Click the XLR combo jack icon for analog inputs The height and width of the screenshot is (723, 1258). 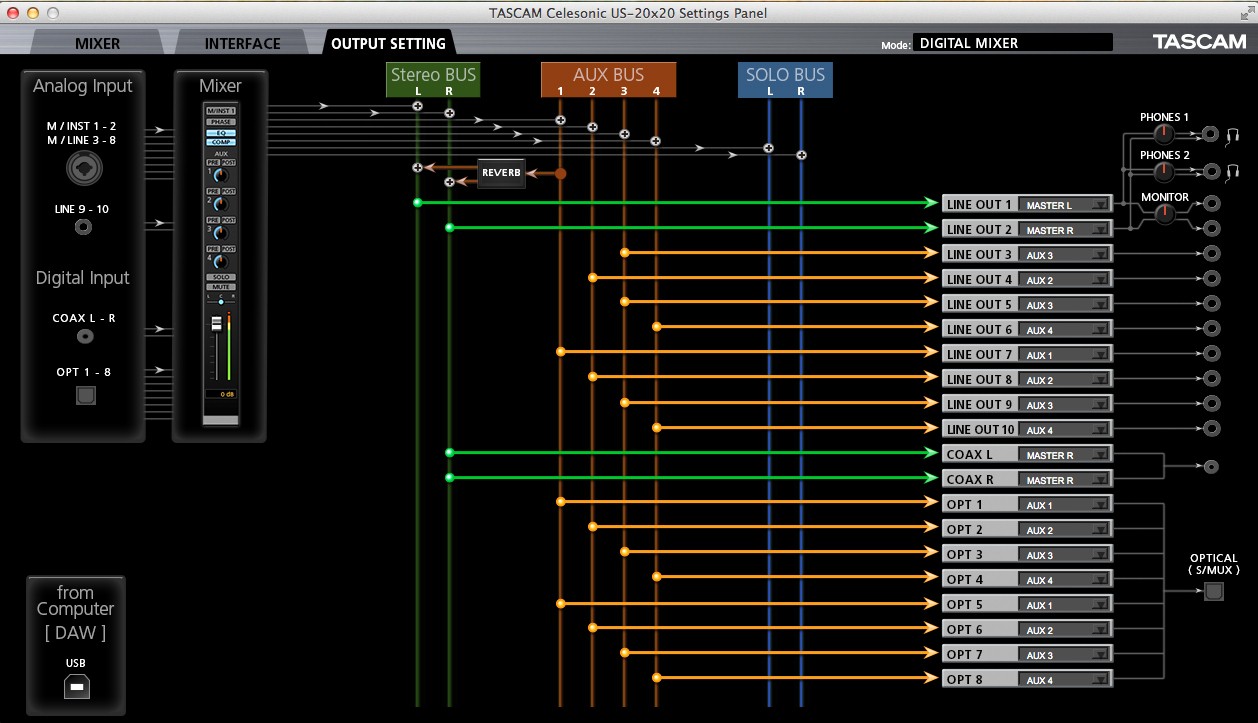pyautogui.click(x=84, y=169)
